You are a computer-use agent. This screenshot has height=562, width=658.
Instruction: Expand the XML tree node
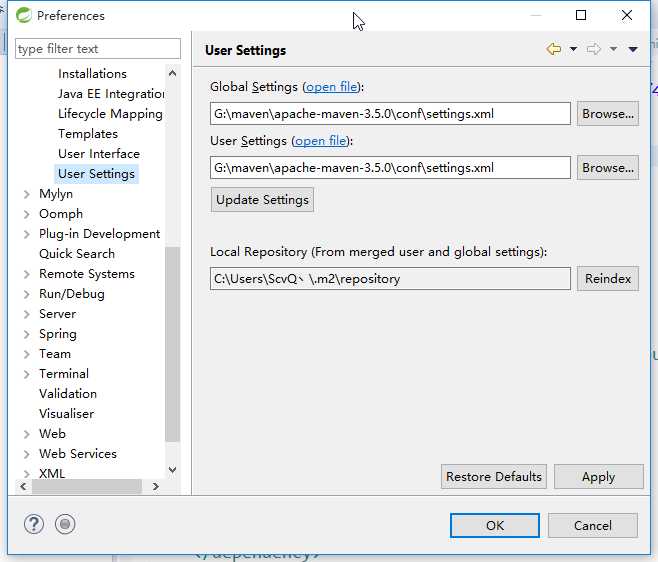26,474
